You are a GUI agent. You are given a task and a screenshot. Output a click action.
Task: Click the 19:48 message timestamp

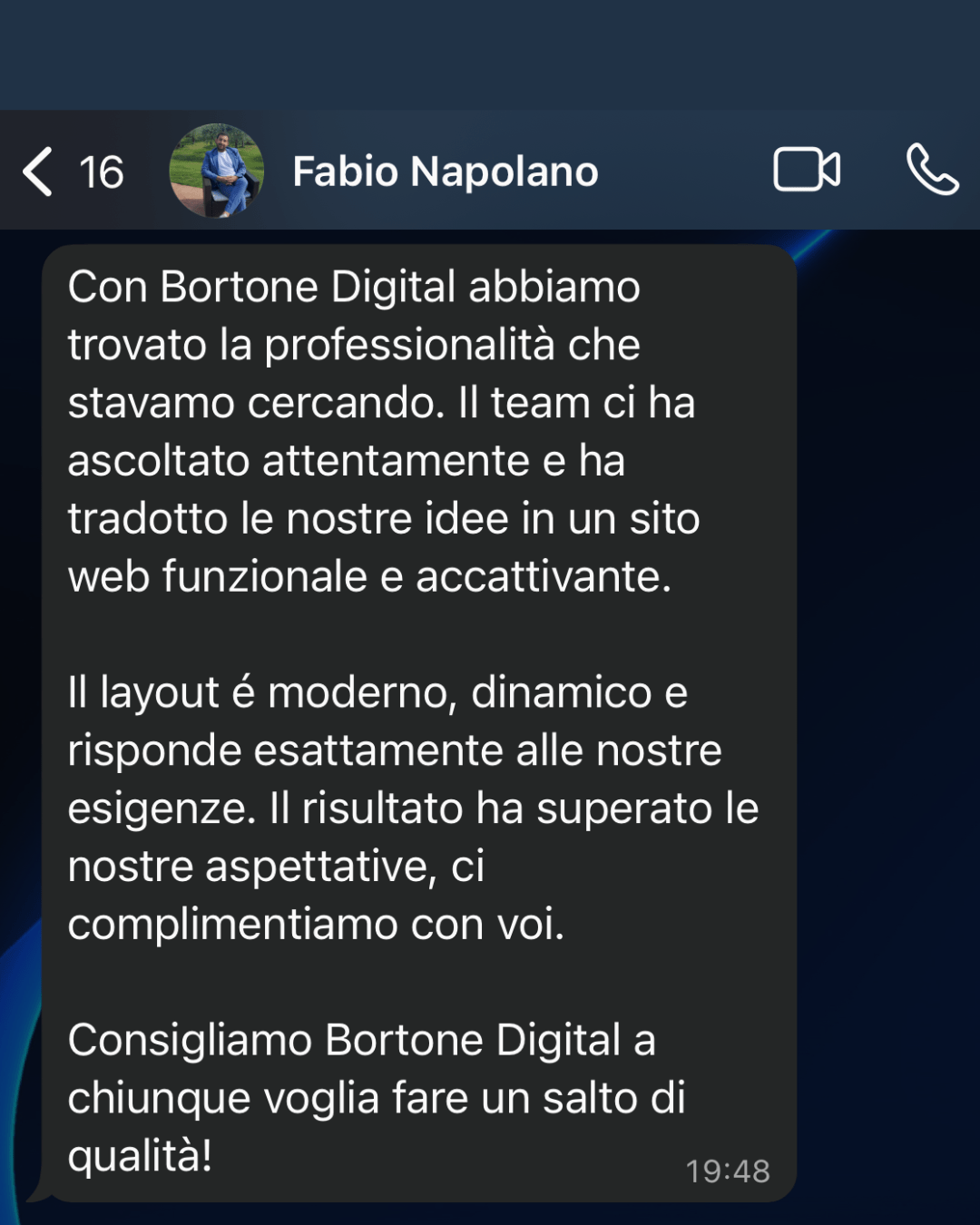(x=728, y=1171)
